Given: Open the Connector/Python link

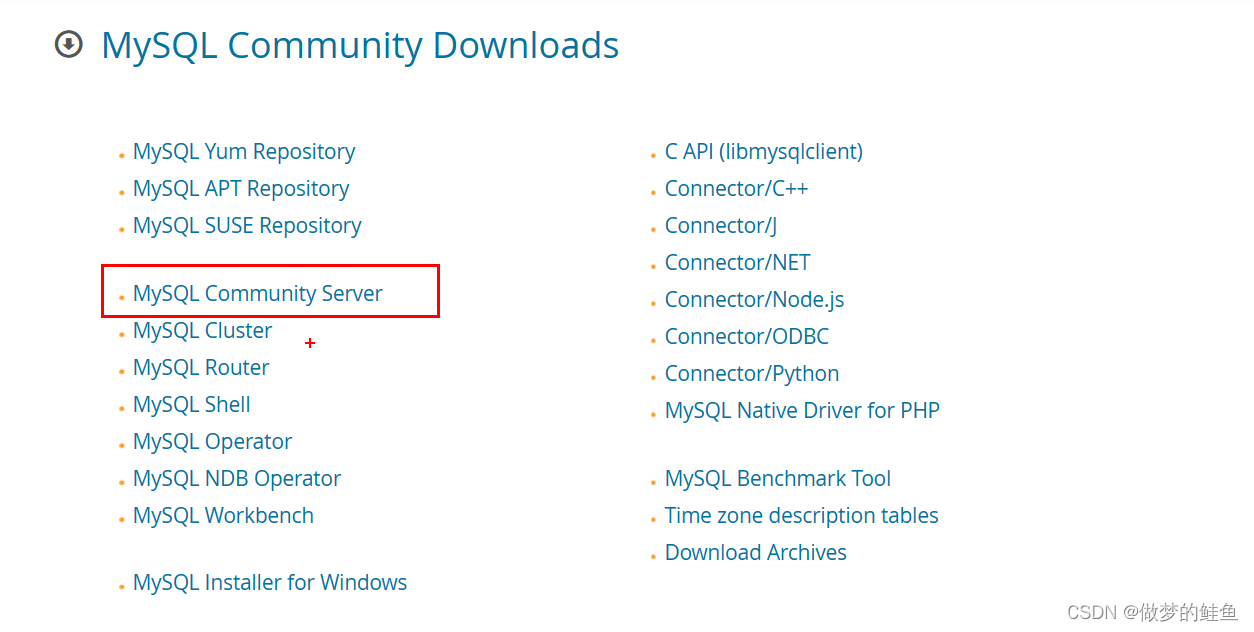Looking at the screenshot, I should coord(752,374).
